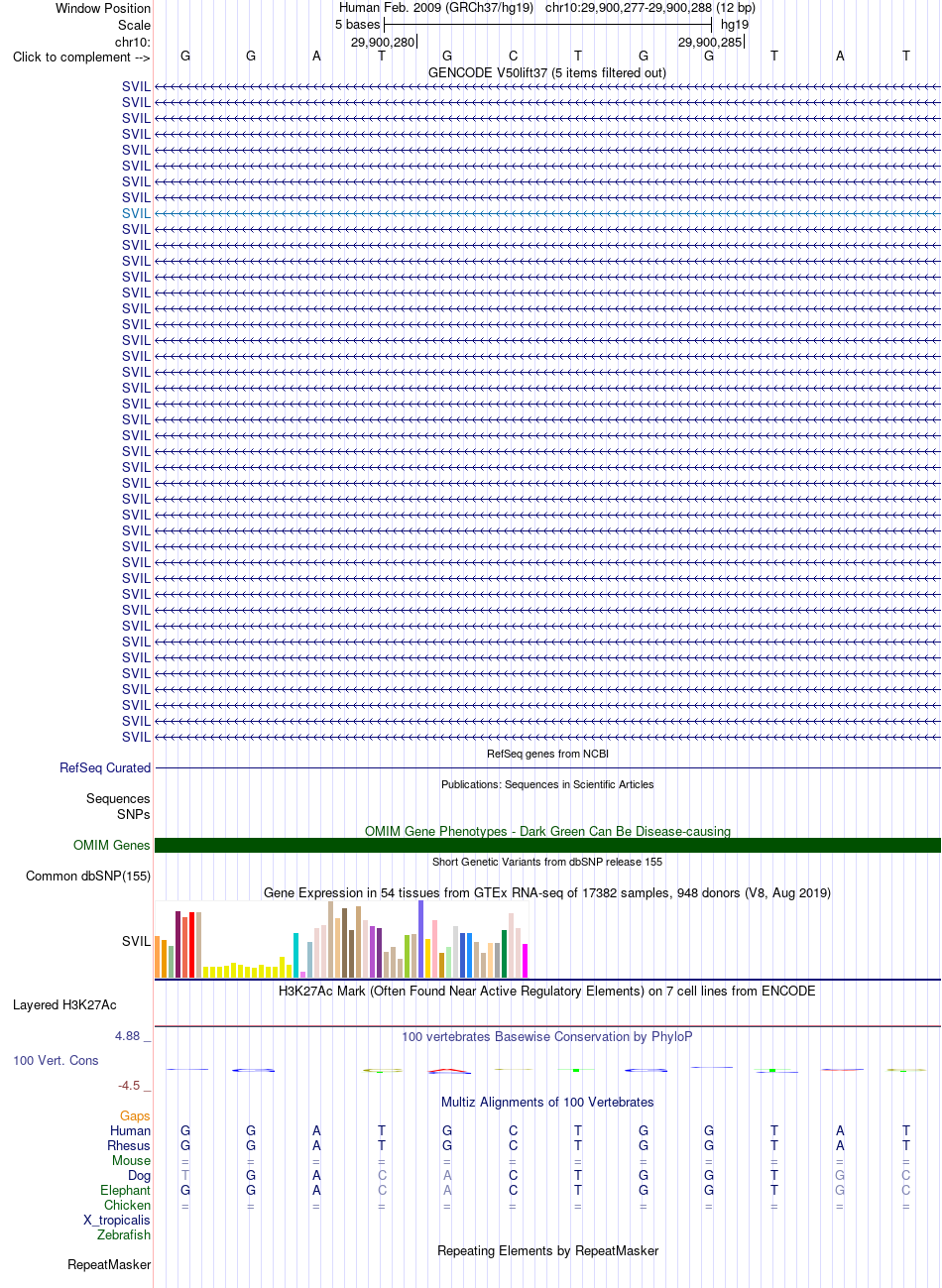This screenshot has width=942, height=1288.
Task: Open the GTEx Gene Expression track title
Action: [x=547, y=892]
